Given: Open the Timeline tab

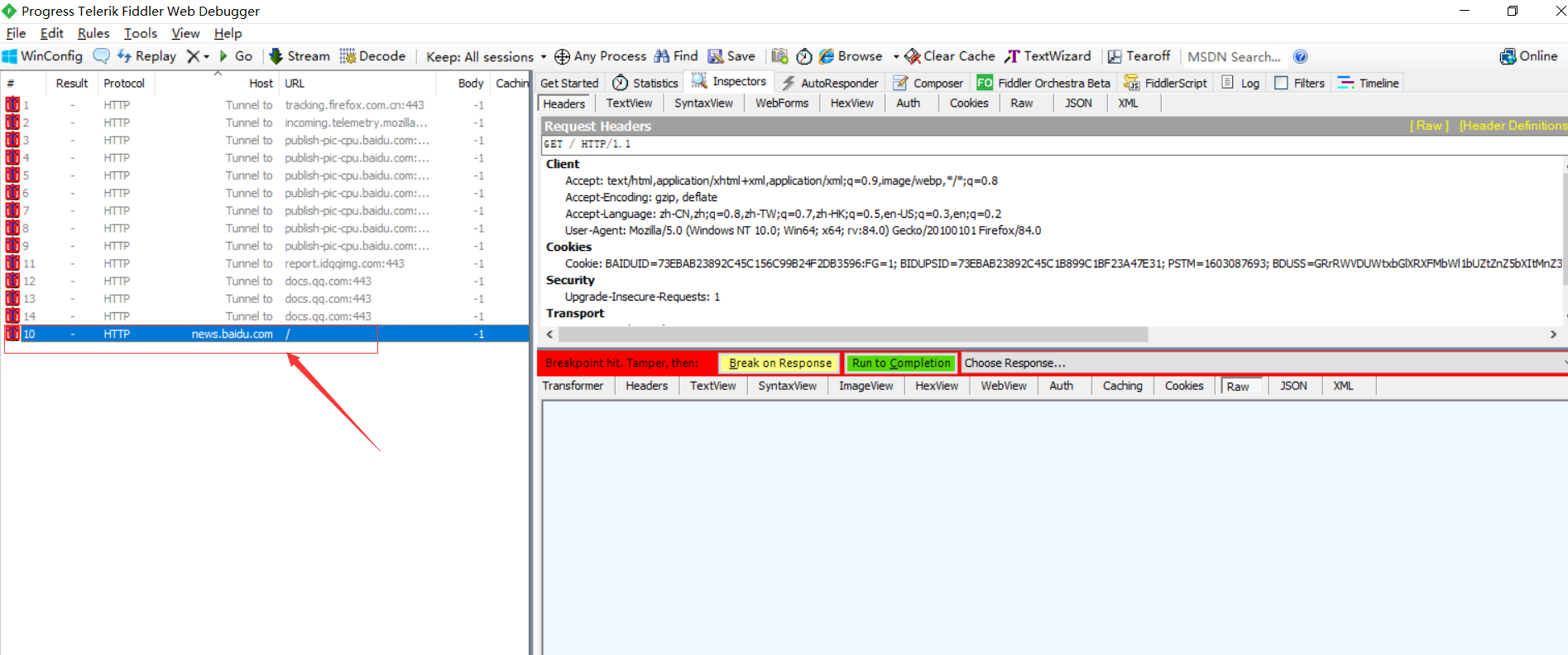Looking at the screenshot, I should click(x=1369, y=83).
